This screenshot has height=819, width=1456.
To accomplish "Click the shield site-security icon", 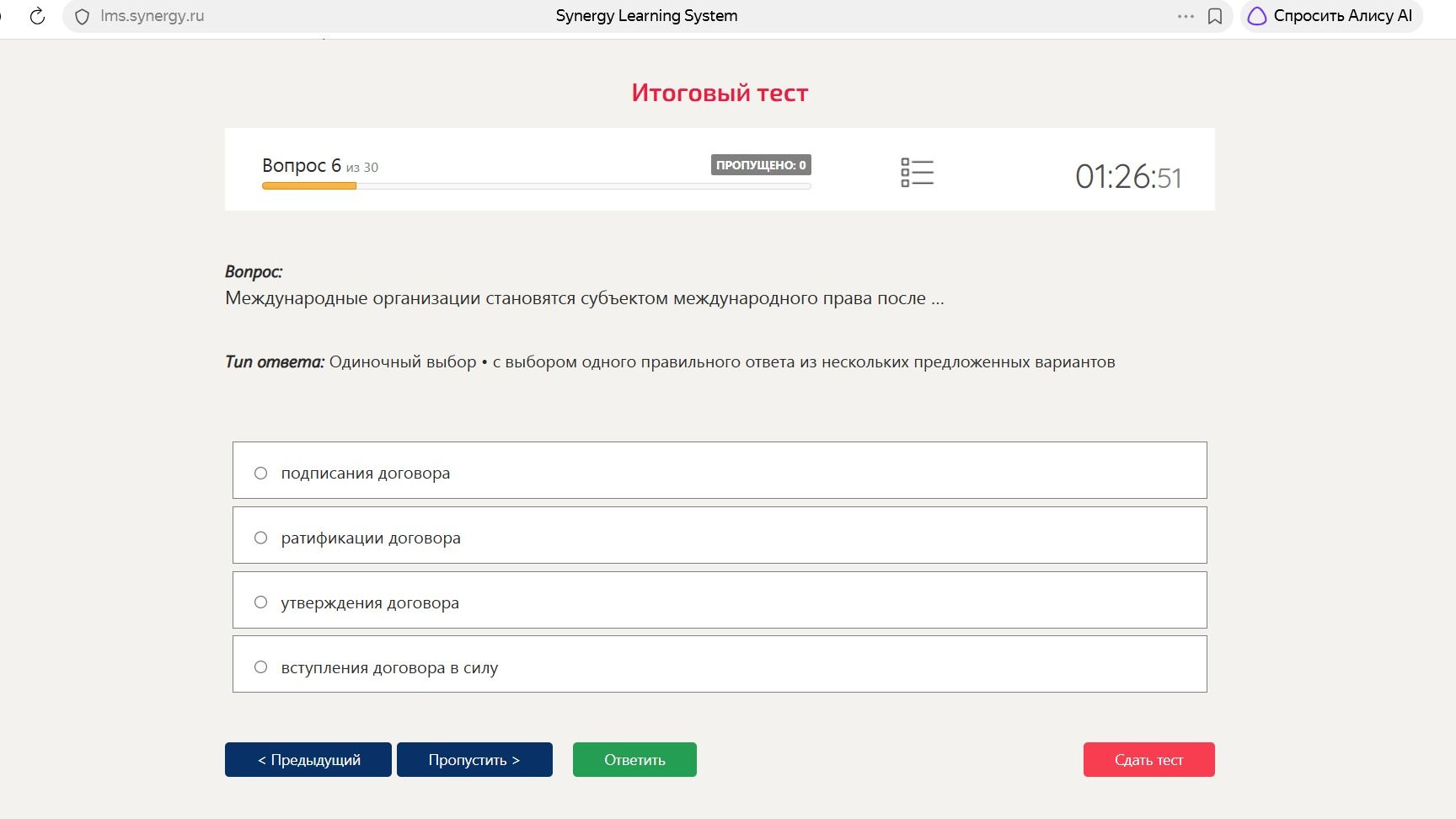I will coord(82,17).
